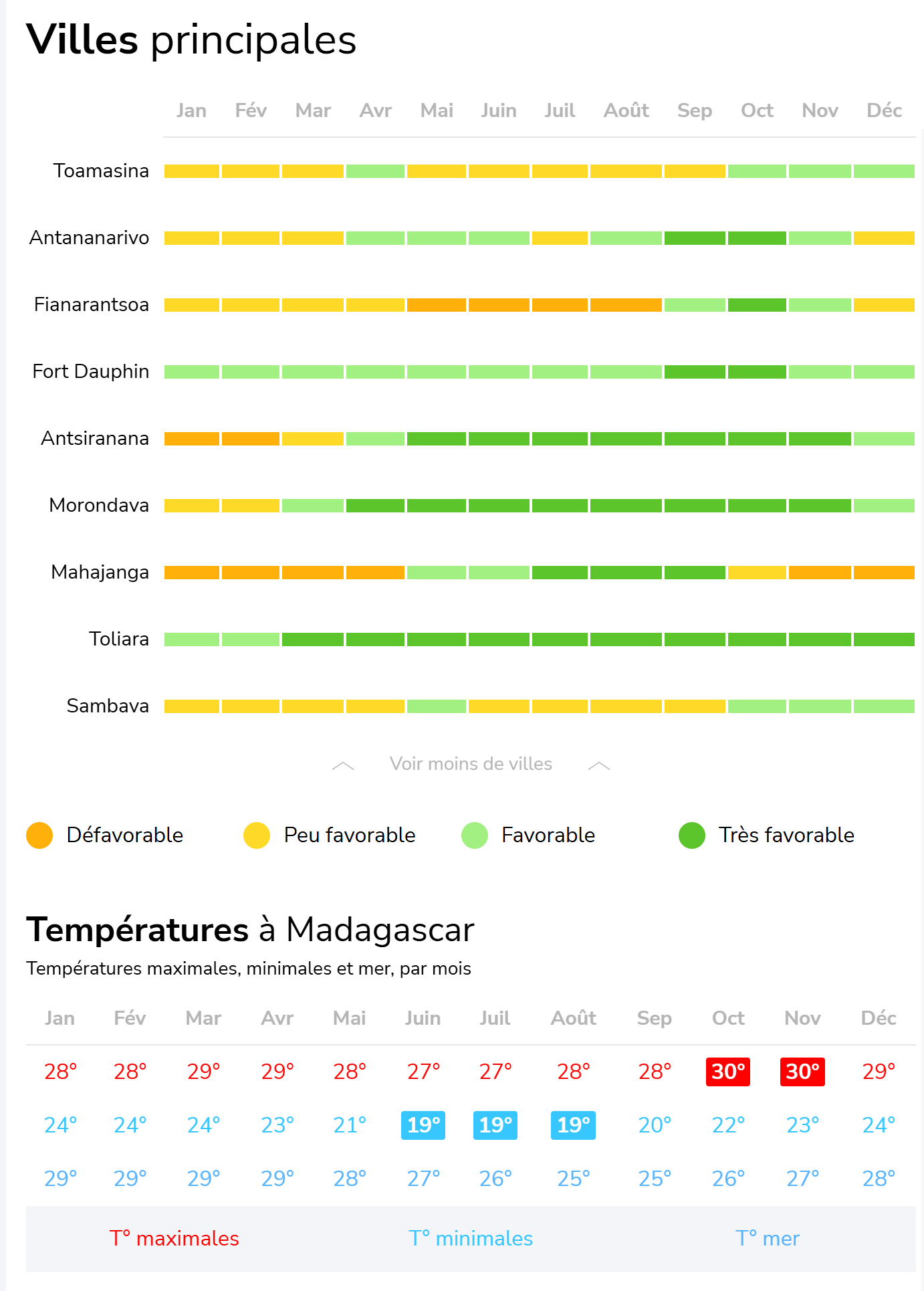This screenshot has width=924, height=1291.
Task: Click highlighted 30° October max temperature
Action: click(x=728, y=1072)
